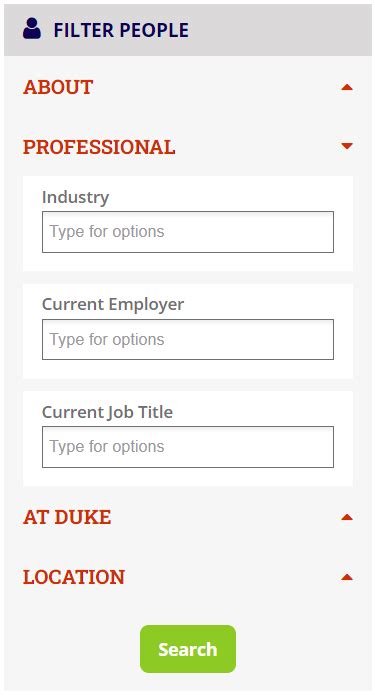375x697 pixels.
Task: Click placeholder text inside Current Employer box
Action: click(107, 340)
